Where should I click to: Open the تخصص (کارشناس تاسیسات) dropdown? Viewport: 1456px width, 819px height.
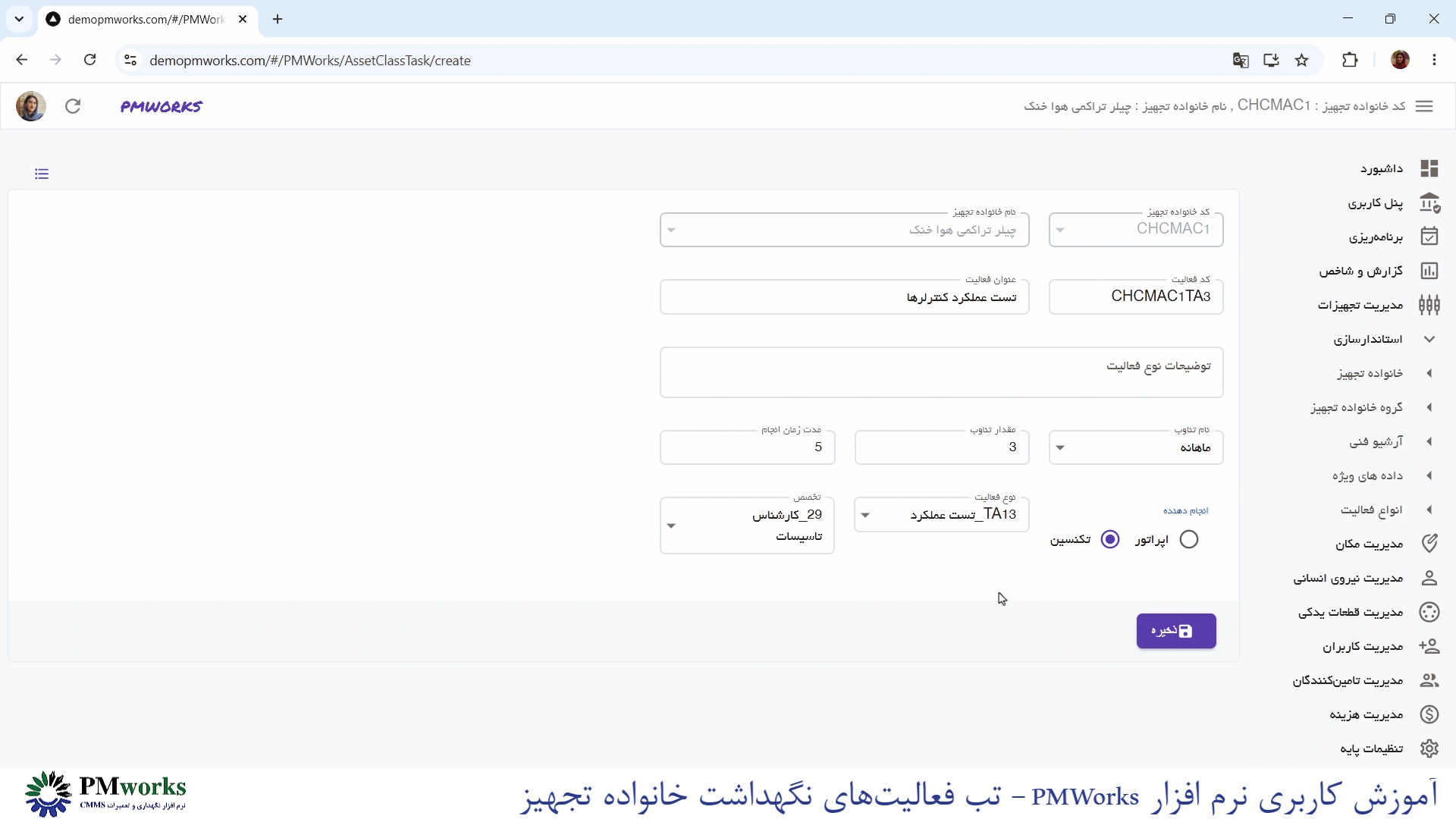pos(747,526)
